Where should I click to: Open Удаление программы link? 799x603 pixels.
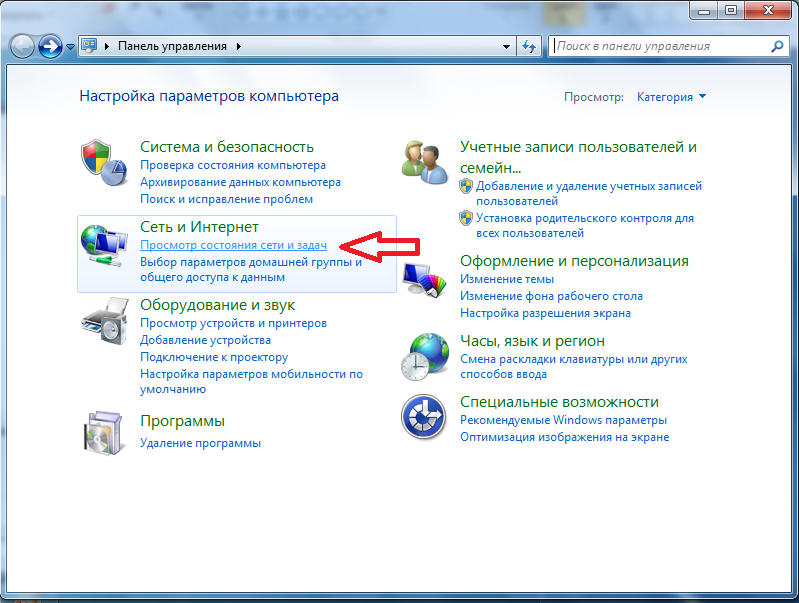tap(200, 442)
